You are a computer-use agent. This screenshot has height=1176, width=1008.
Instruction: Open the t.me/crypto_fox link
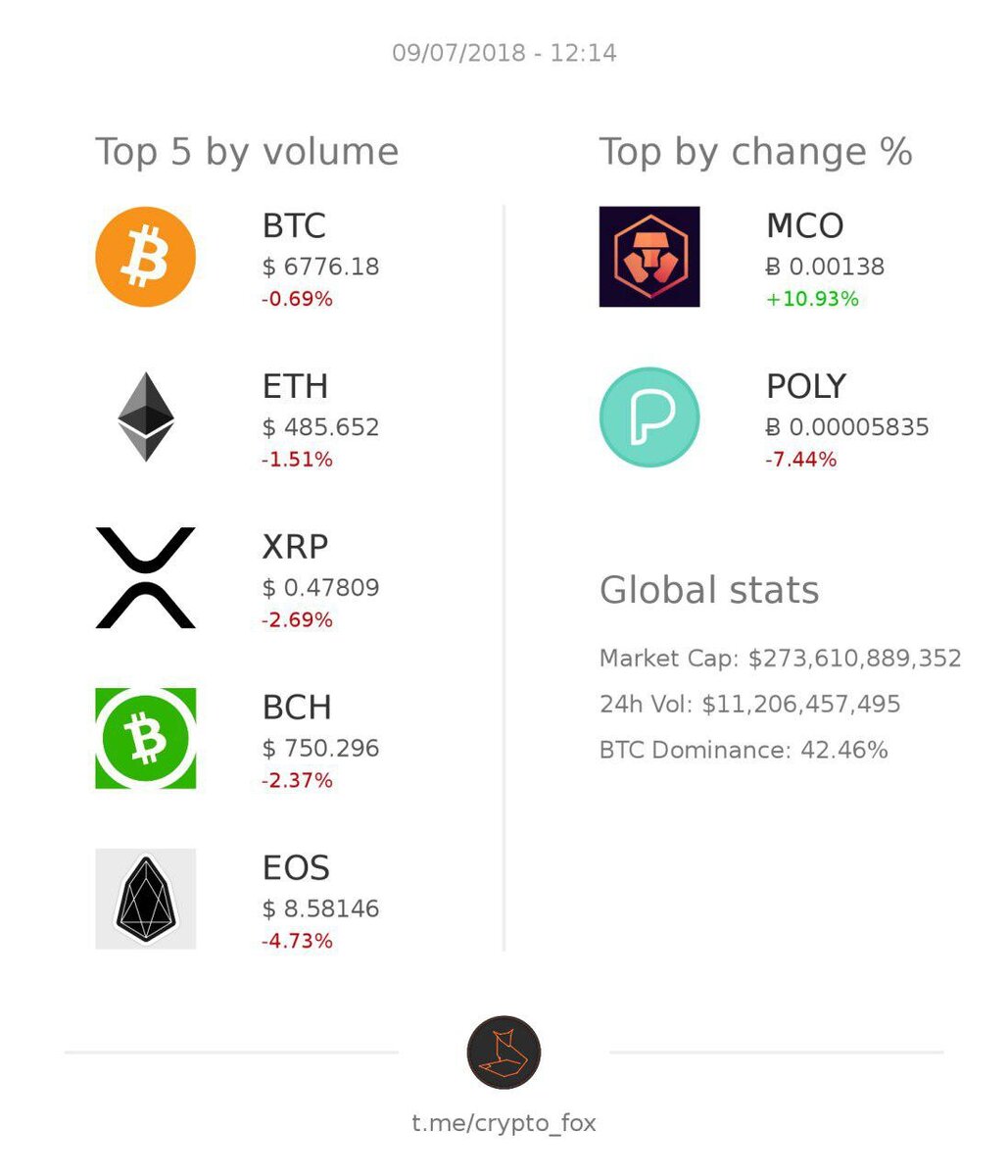pyautogui.click(x=504, y=1123)
